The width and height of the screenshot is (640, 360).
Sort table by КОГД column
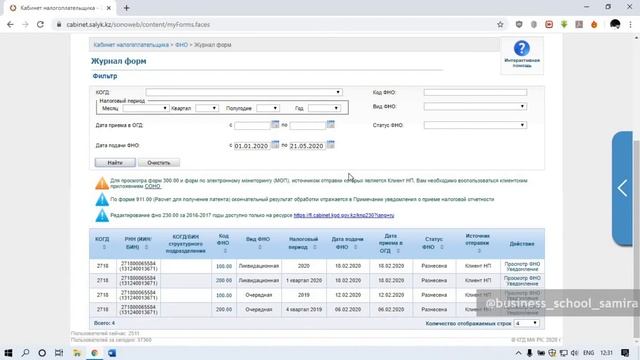[104, 247]
